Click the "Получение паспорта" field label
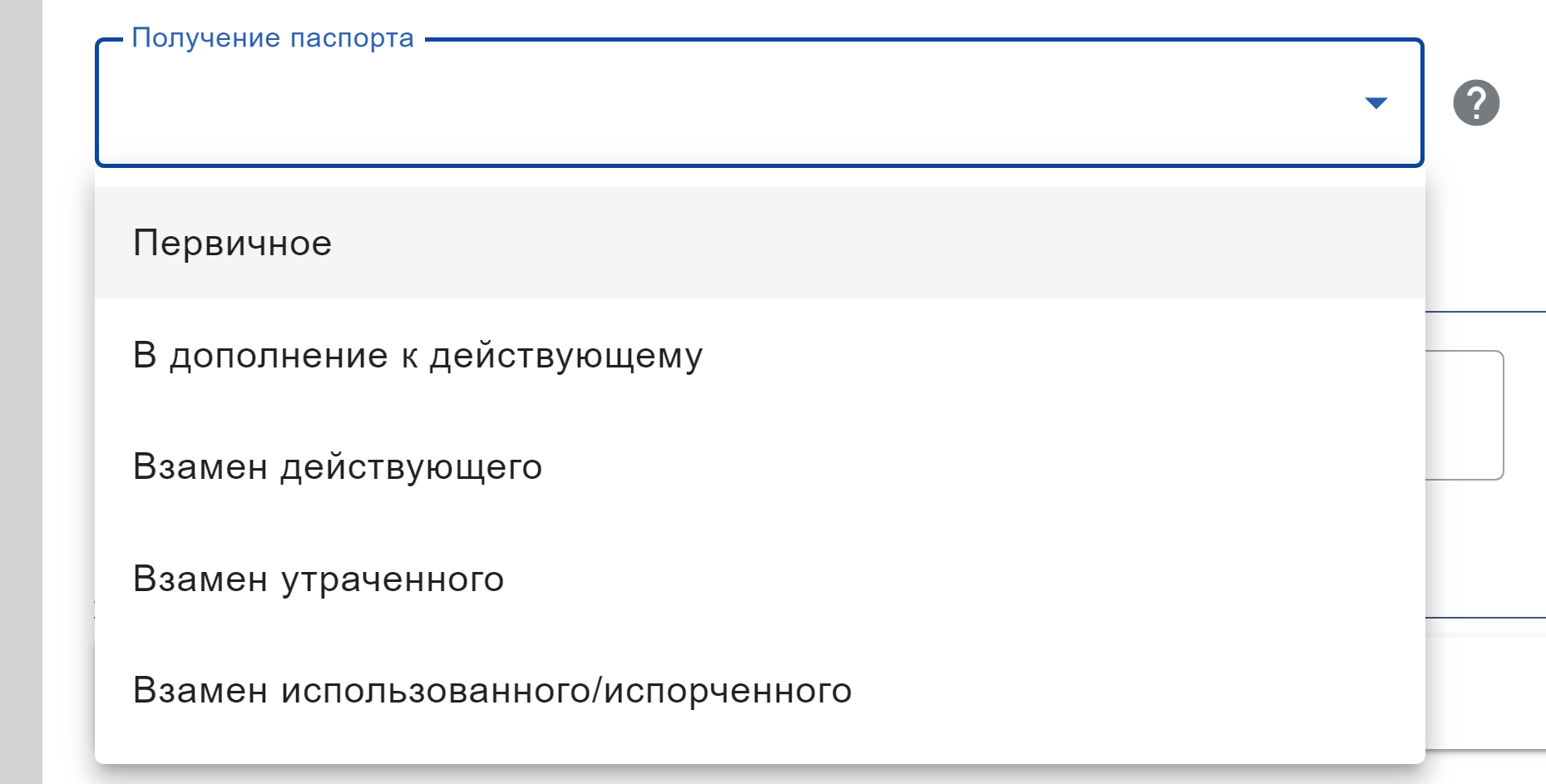Image resolution: width=1546 pixels, height=784 pixels. tap(273, 38)
